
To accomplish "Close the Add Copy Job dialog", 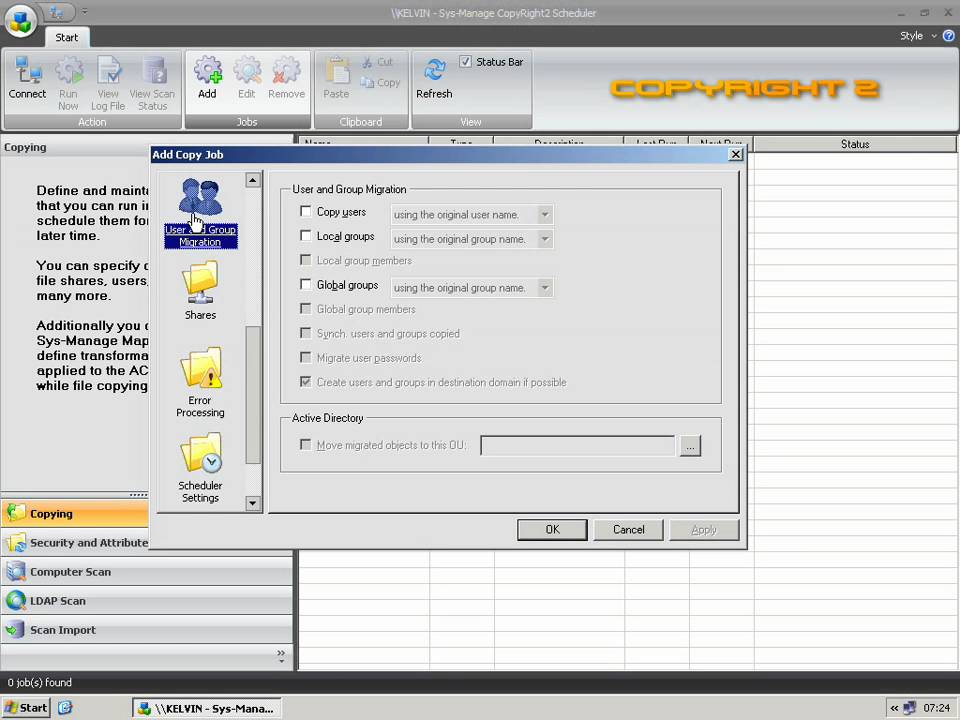I will click(x=736, y=154).
